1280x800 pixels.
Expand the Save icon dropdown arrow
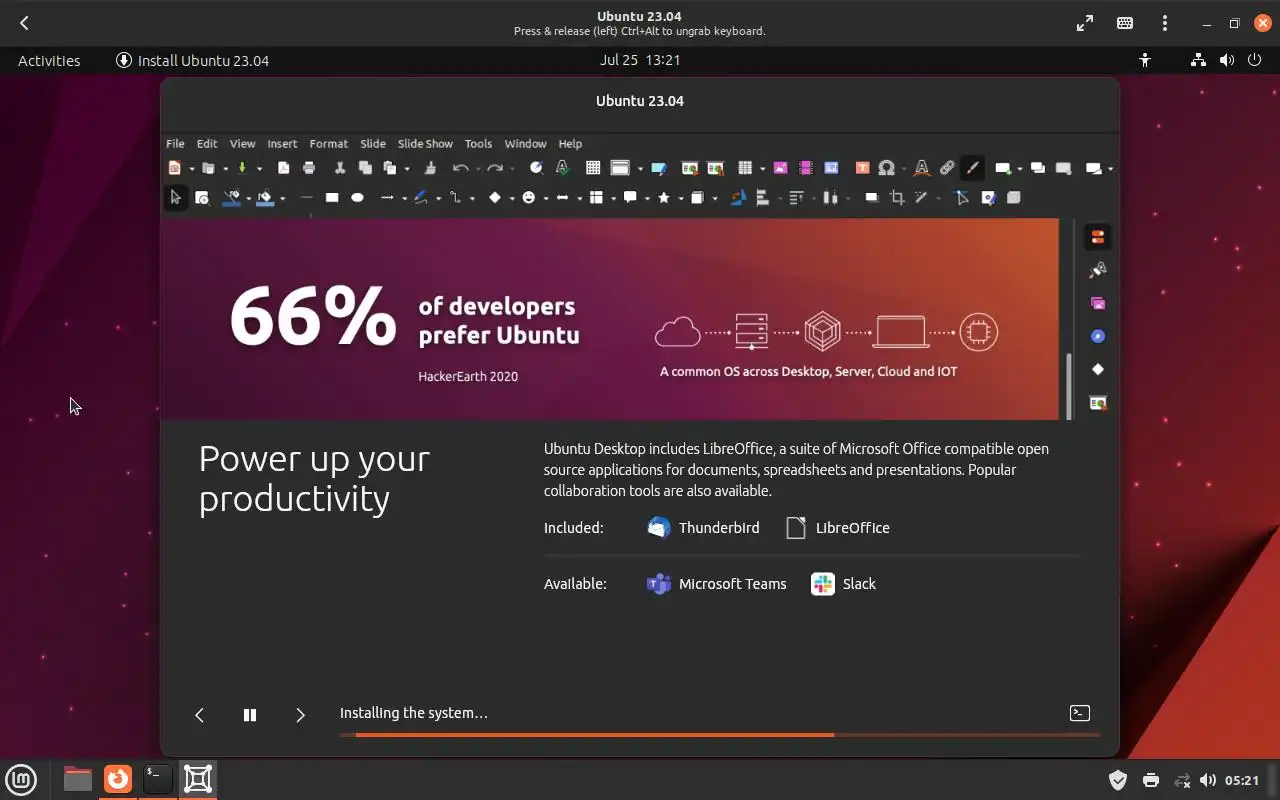coord(259,169)
